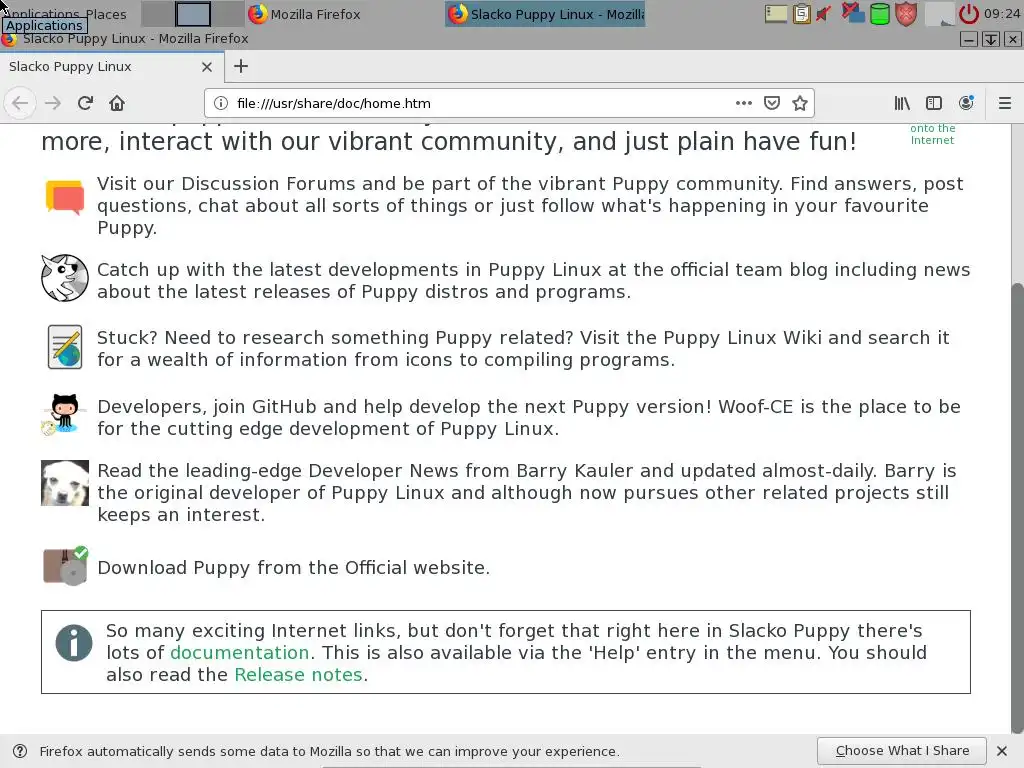This screenshot has height=768, width=1024.
Task: Bookmark this page with the star
Action: (x=800, y=103)
